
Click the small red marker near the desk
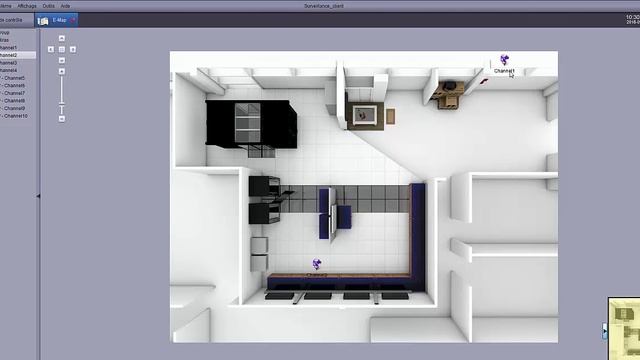(x=484, y=81)
